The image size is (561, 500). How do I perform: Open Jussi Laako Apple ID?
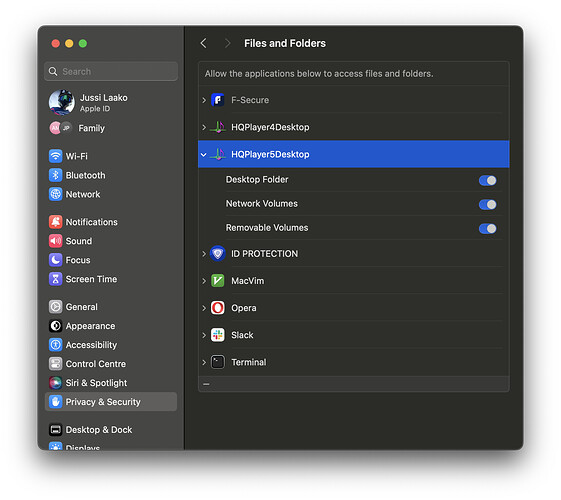click(x=111, y=103)
